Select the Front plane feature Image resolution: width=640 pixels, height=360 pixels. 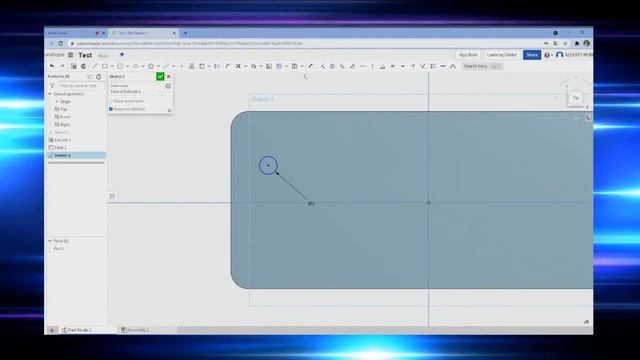point(65,117)
